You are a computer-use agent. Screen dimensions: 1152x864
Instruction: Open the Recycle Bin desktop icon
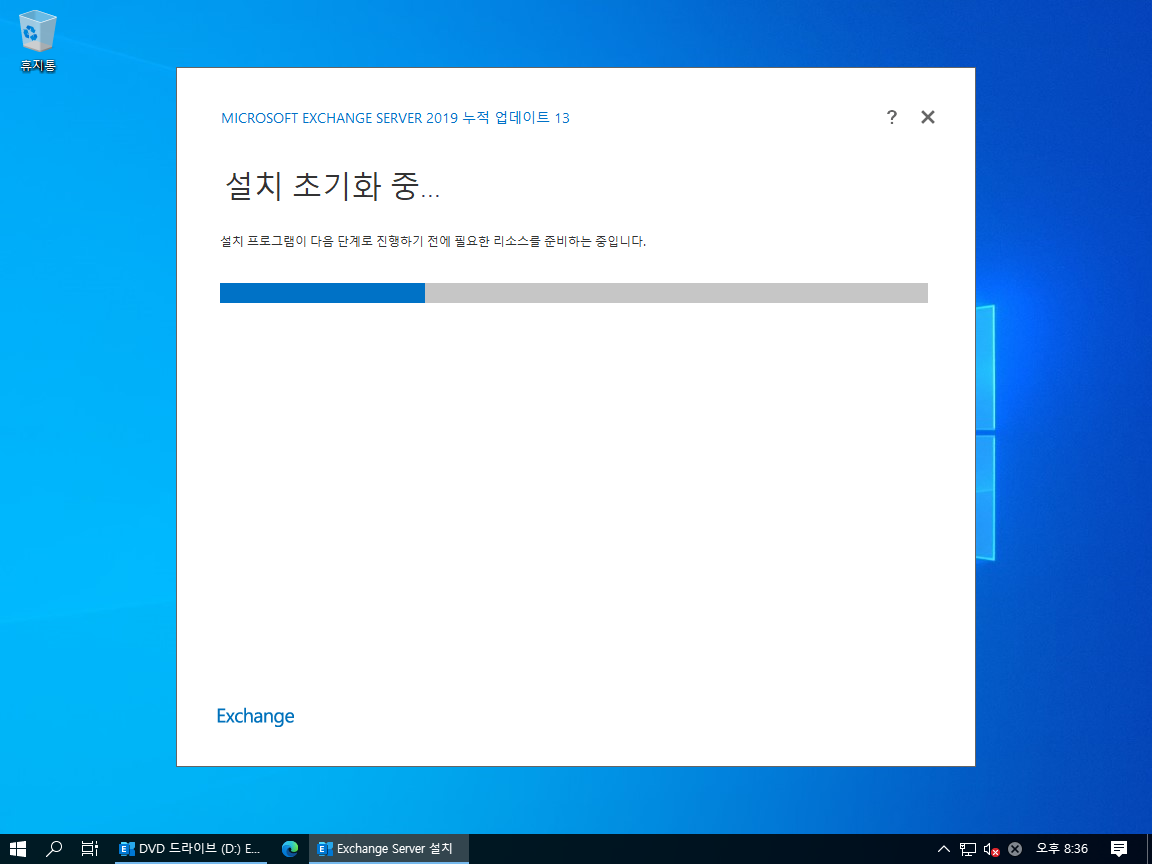37,41
